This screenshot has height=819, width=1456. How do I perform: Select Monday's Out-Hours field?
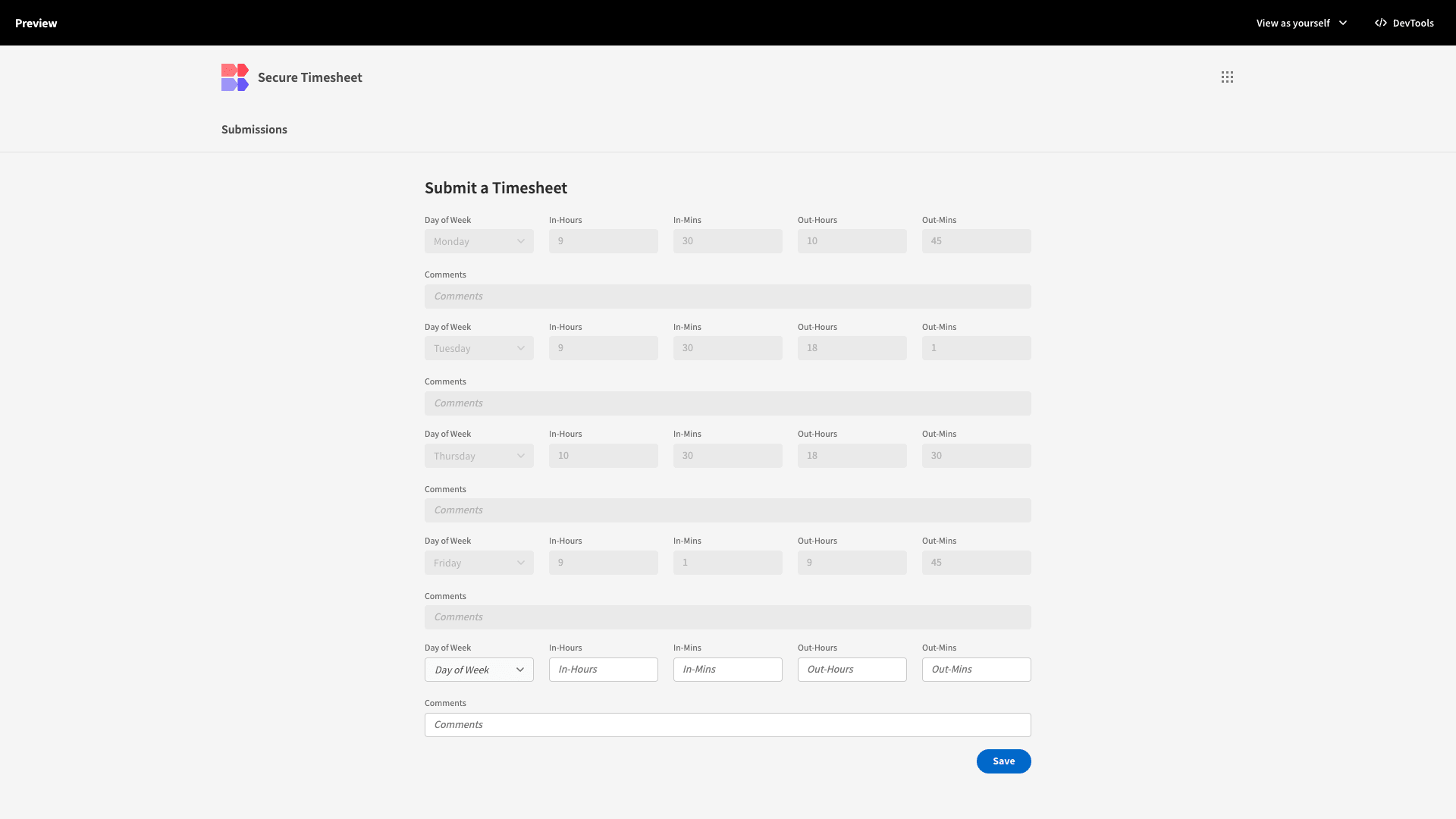pos(852,241)
